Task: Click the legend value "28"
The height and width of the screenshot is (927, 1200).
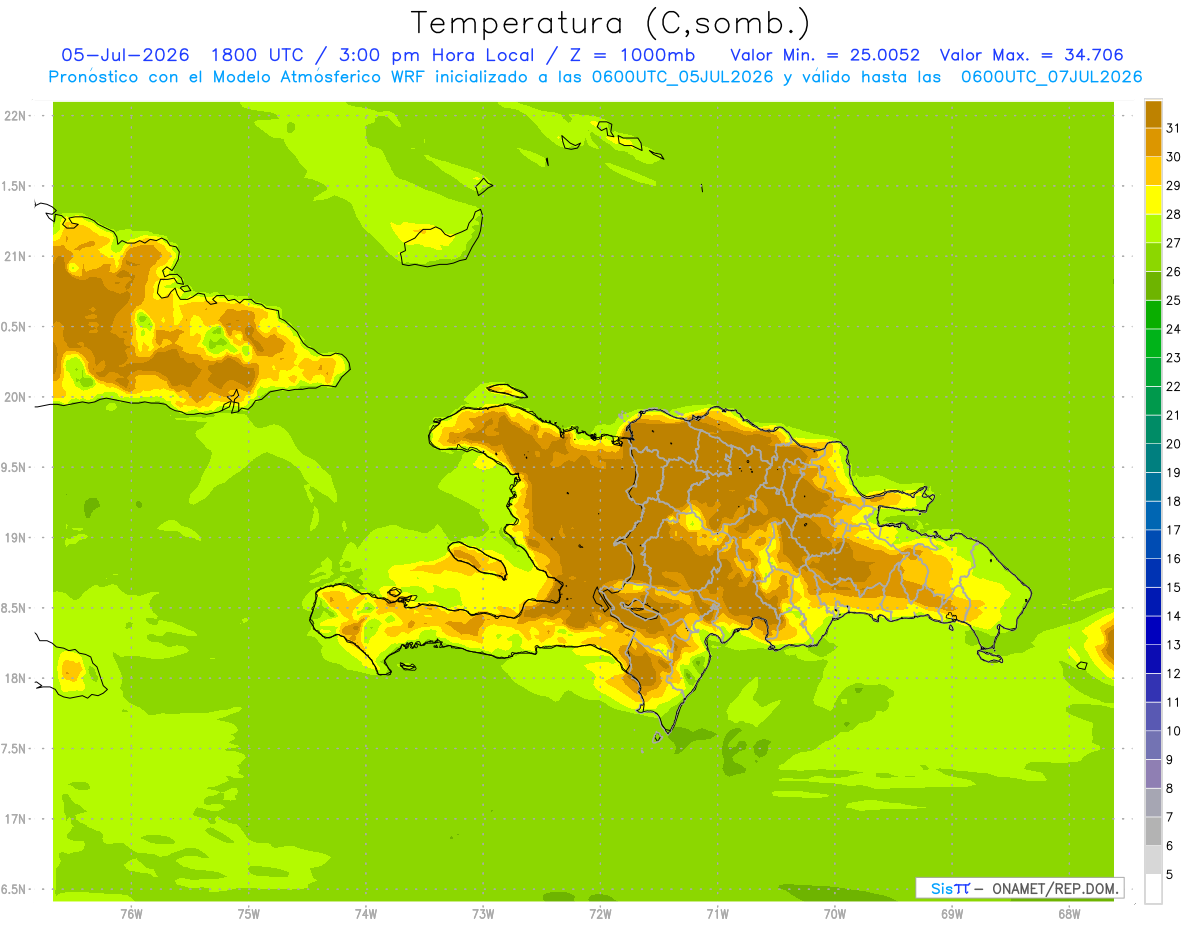Action: tap(1173, 214)
